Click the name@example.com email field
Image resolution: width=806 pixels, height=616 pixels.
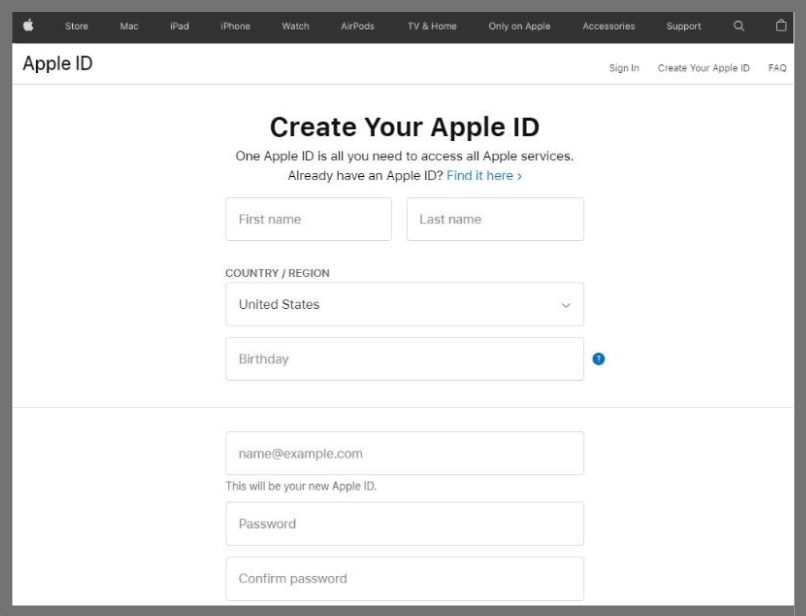(405, 453)
